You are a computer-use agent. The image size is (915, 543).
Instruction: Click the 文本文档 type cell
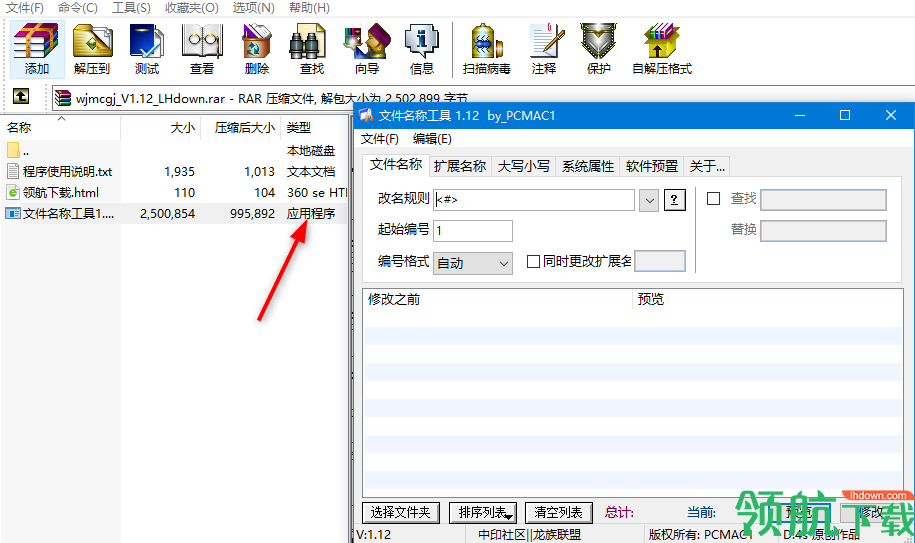tap(311, 172)
